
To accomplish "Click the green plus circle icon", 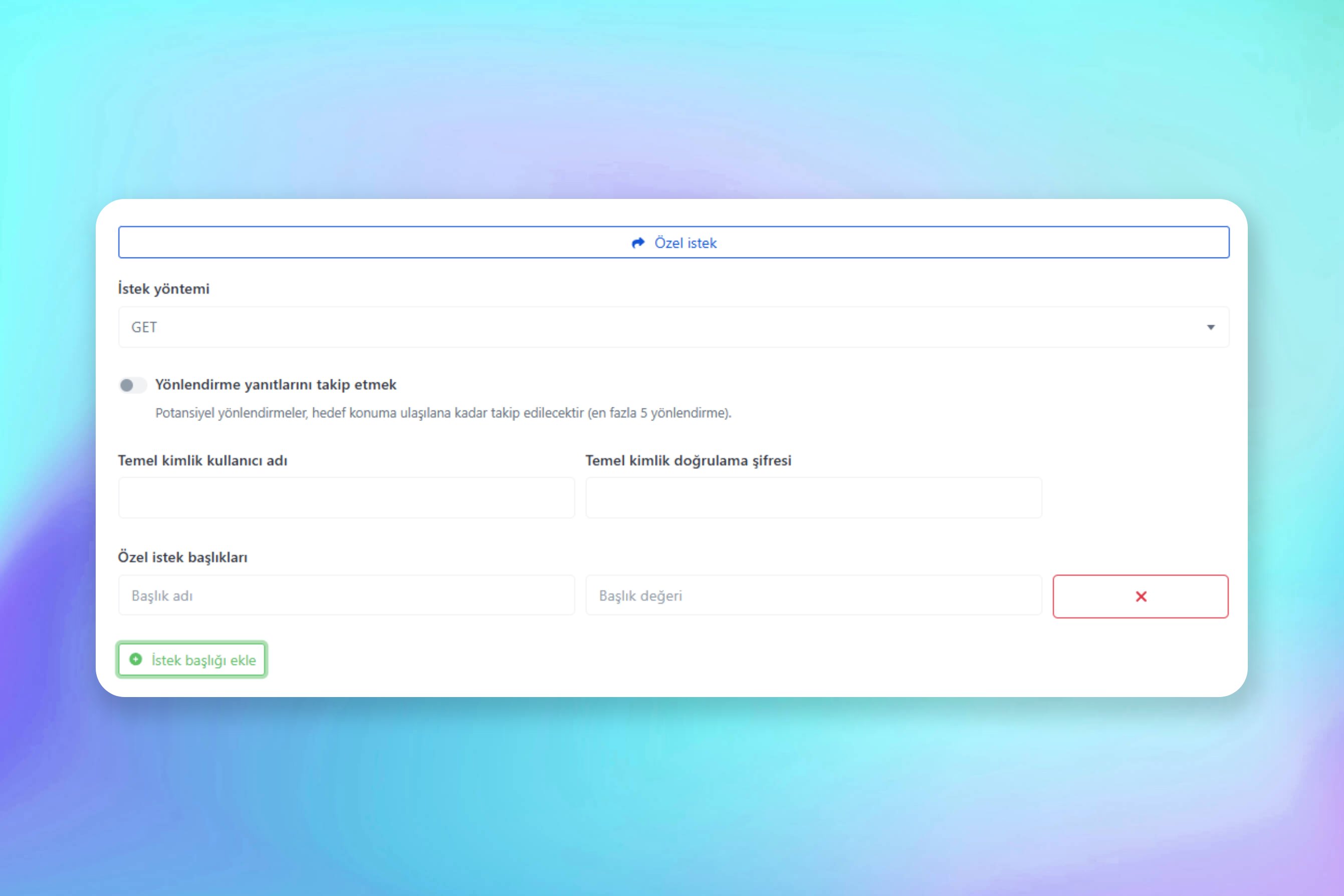I will (x=136, y=659).
